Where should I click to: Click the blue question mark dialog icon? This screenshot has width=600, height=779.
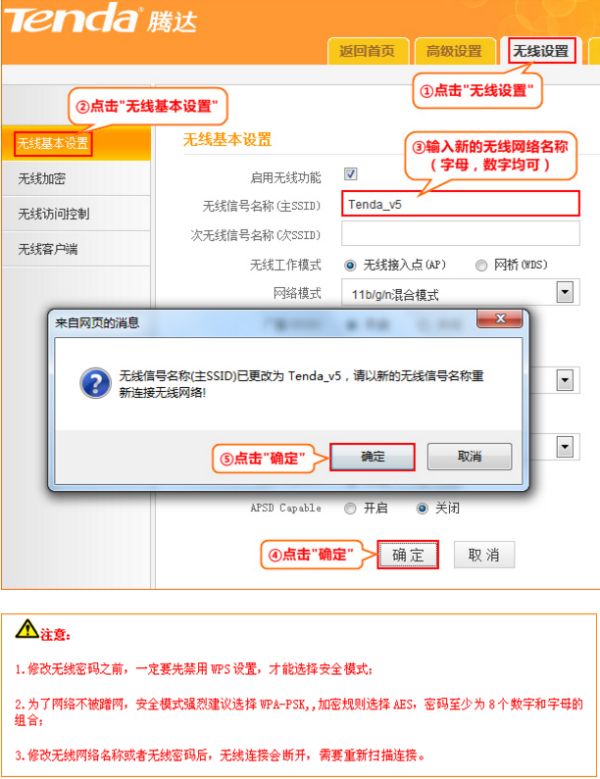[x=96, y=383]
